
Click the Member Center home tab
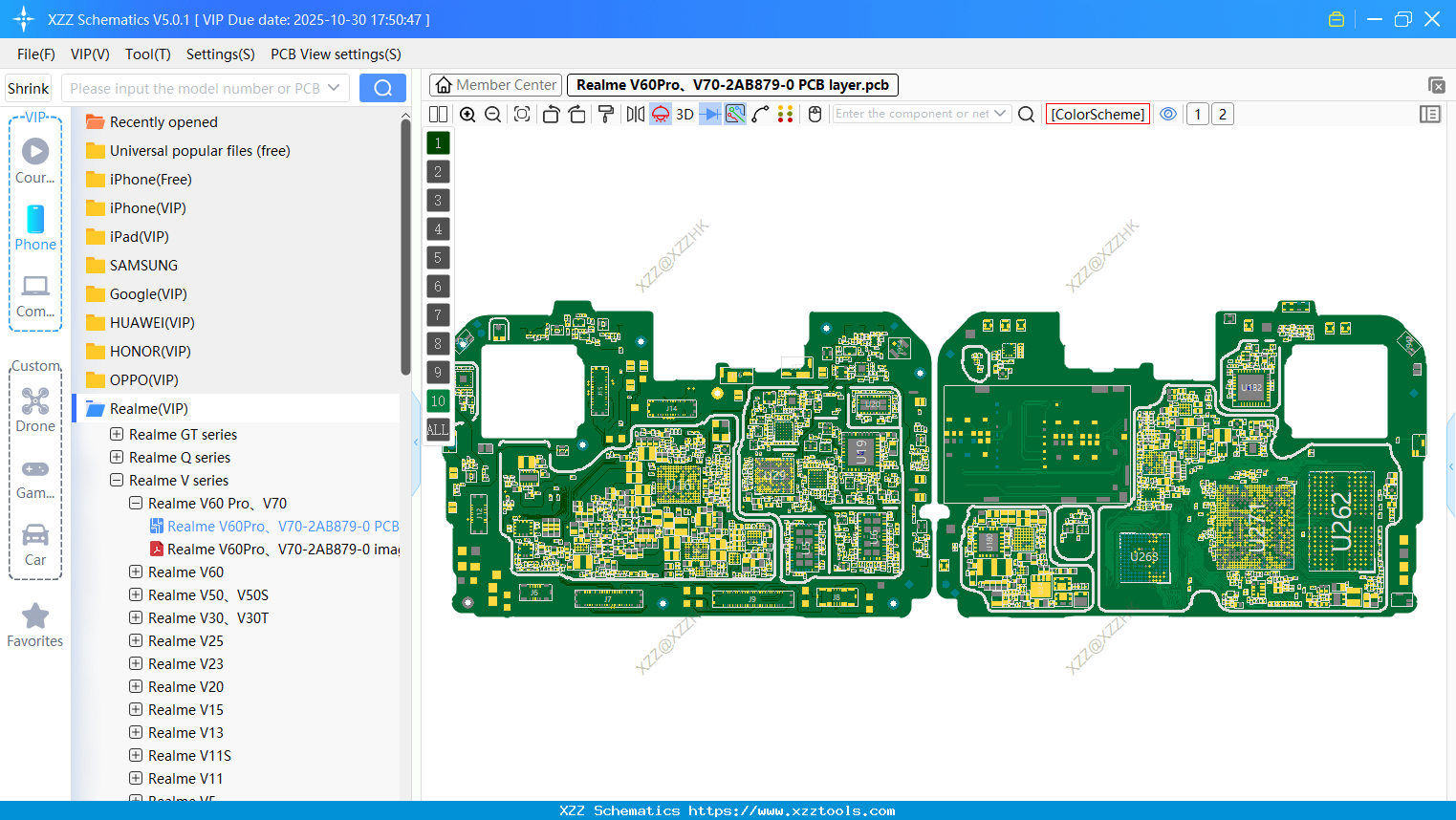click(x=495, y=85)
